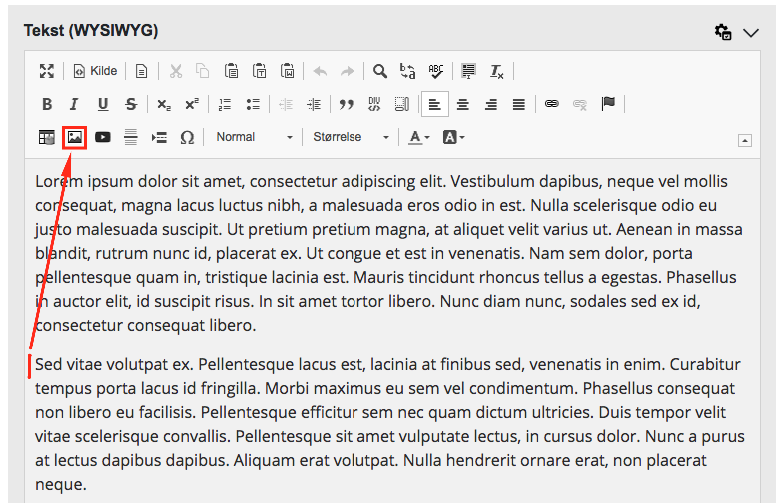Create a DIV container
The image size is (776, 503).
pos(374,104)
